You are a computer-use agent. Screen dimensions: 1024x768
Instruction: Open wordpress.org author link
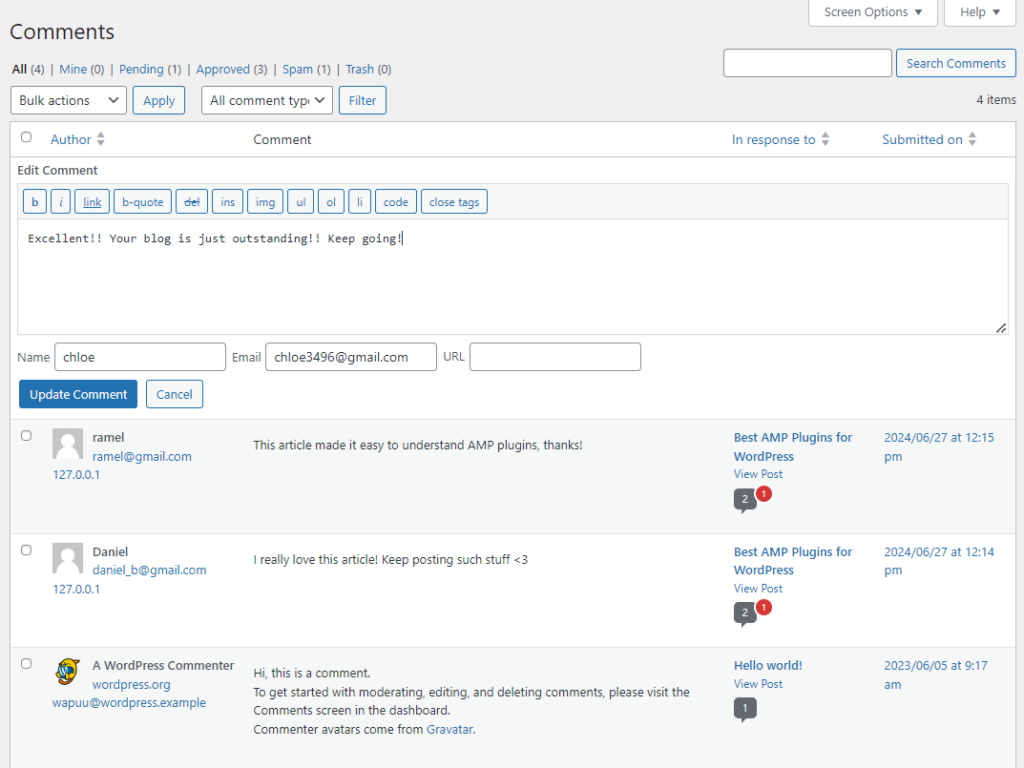pyautogui.click(x=131, y=684)
